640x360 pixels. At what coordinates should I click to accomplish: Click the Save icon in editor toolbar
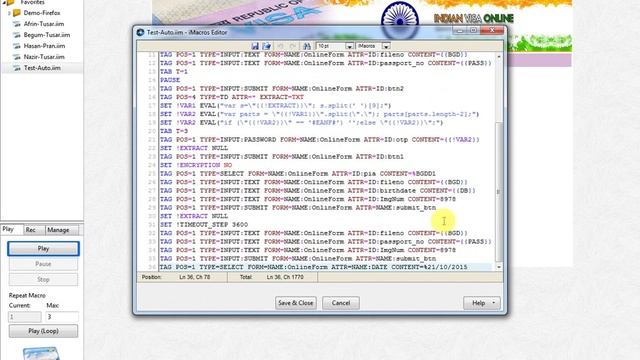click(x=255, y=46)
